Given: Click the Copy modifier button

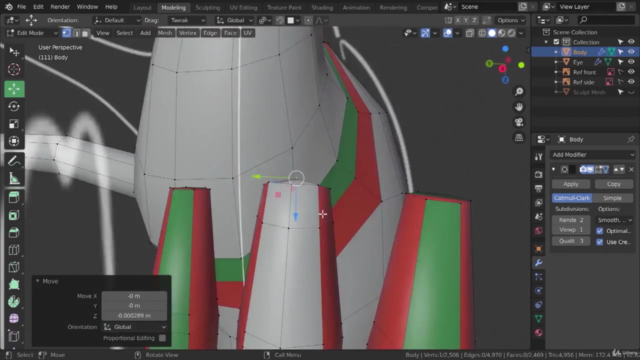Looking at the screenshot, I should (x=614, y=184).
